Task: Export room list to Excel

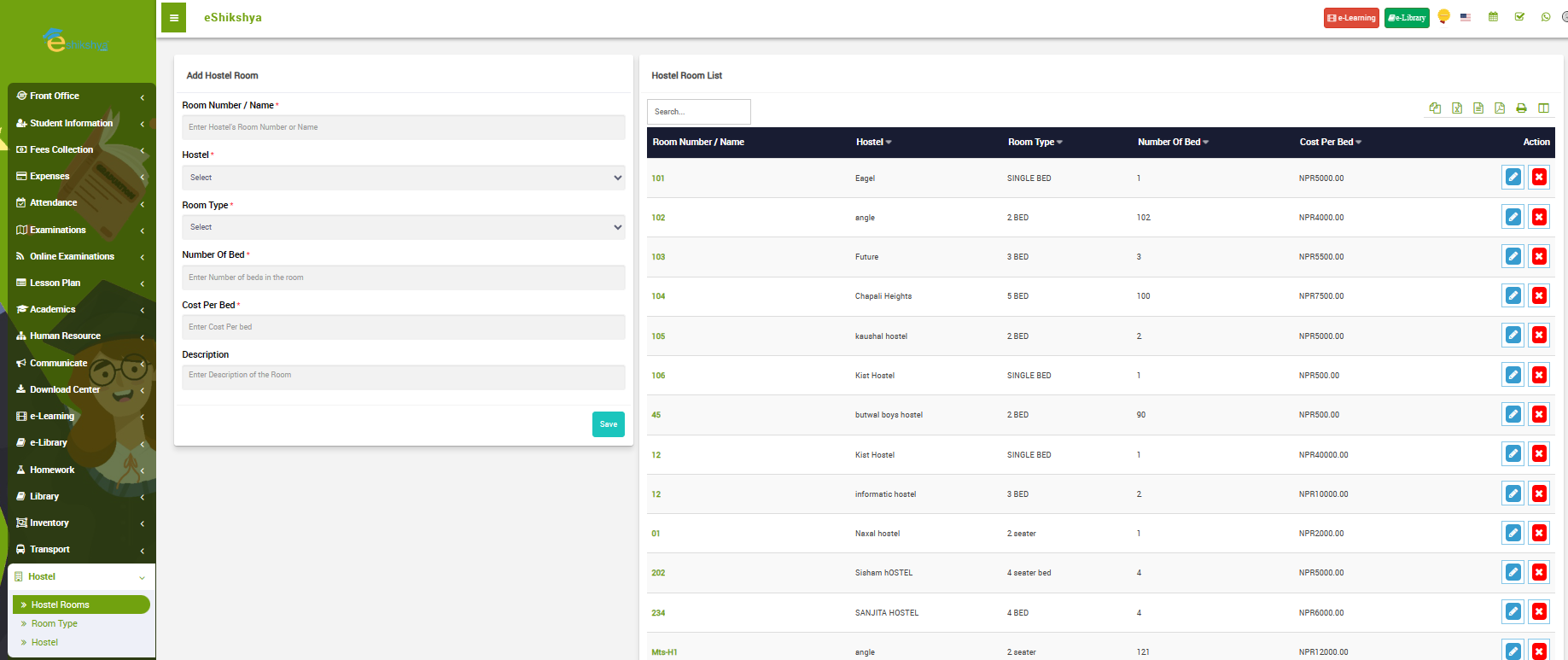Action: [x=1457, y=108]
